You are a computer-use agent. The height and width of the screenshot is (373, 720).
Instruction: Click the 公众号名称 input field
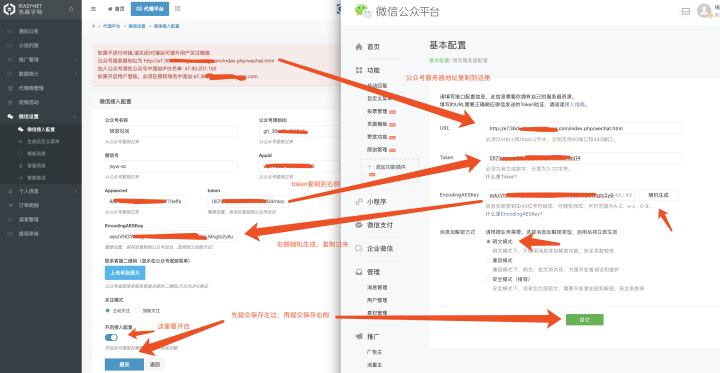[171, 131]
